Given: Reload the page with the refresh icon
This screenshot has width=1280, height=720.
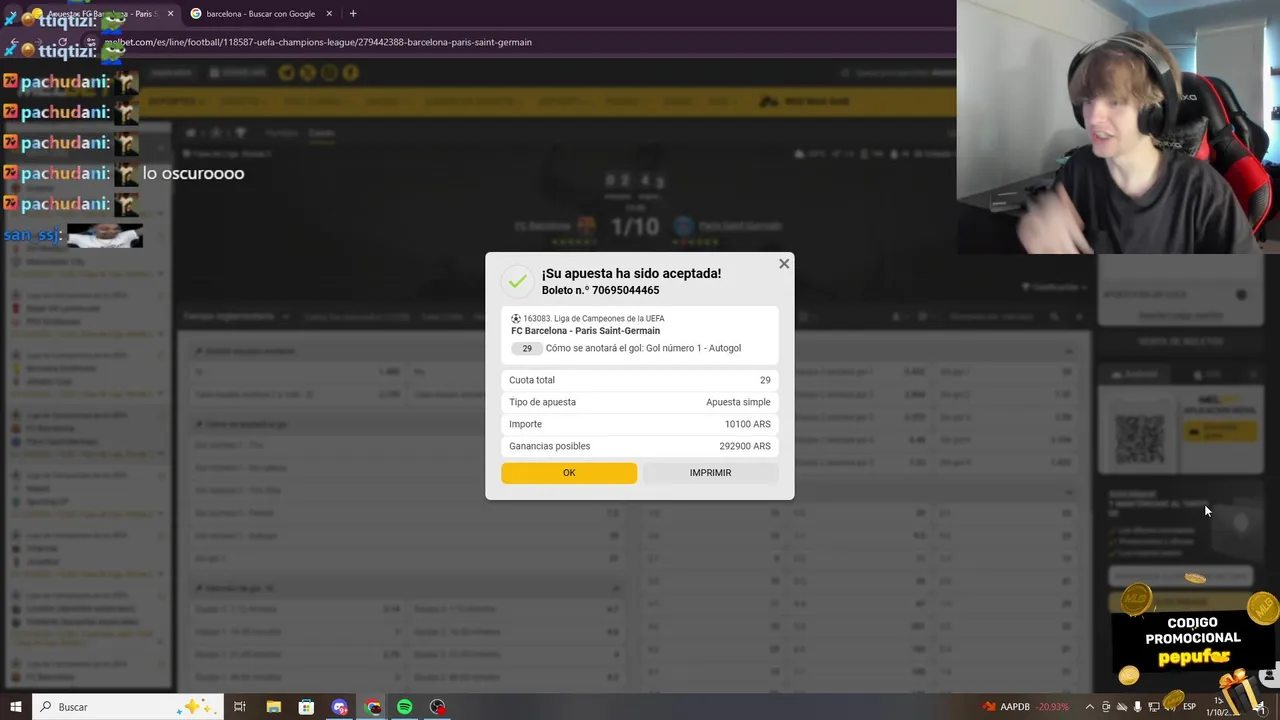Looking at the screenshot, I should pos(63,42).
